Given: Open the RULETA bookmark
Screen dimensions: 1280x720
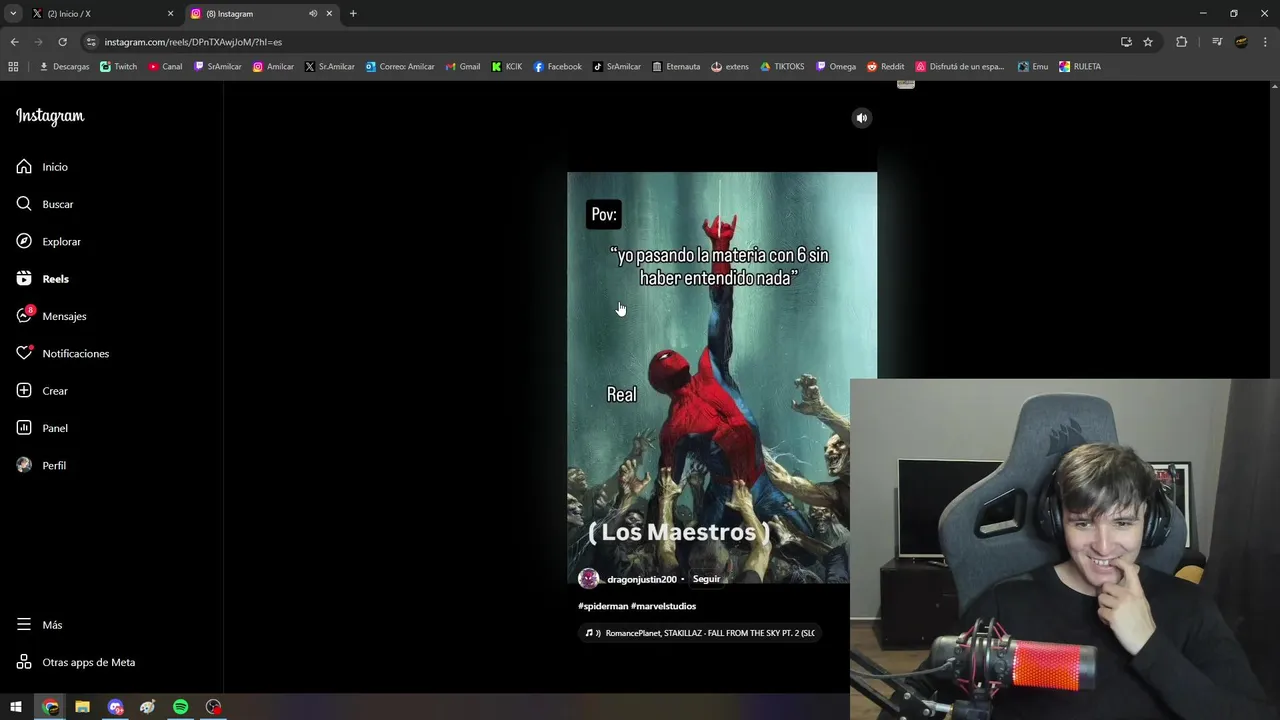Looking at the screenshot, I should tap(1080, 67).
